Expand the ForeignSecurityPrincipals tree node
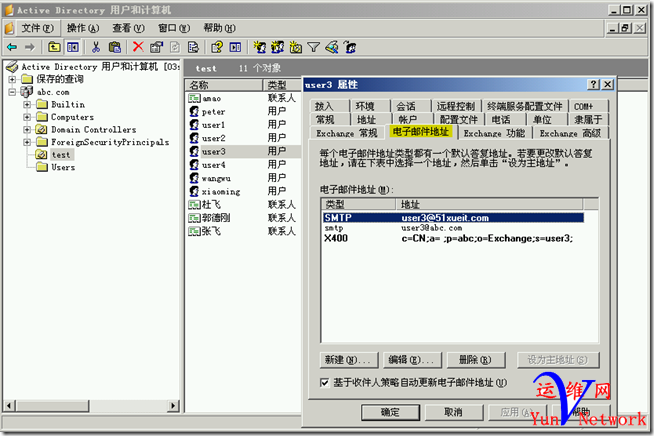This screenshot has width=654, height=436. point(27,142)
